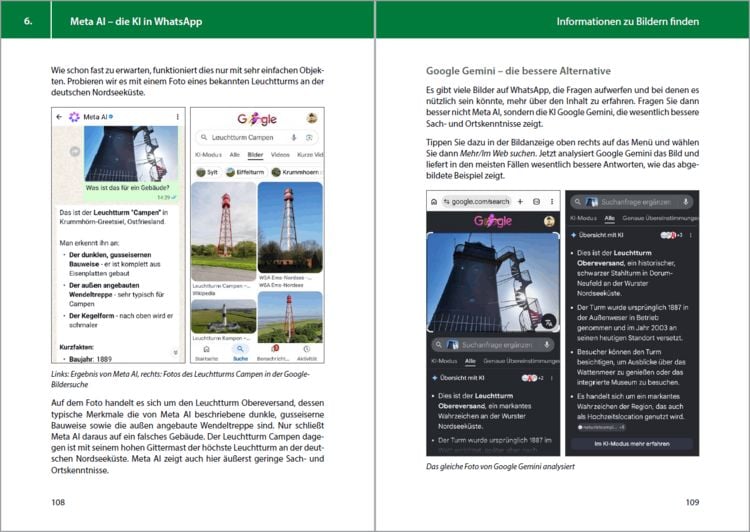The image size is (750, 532).
Task: Select the 'Krummhoern' suggestion chip
Action: coord(296,172)
